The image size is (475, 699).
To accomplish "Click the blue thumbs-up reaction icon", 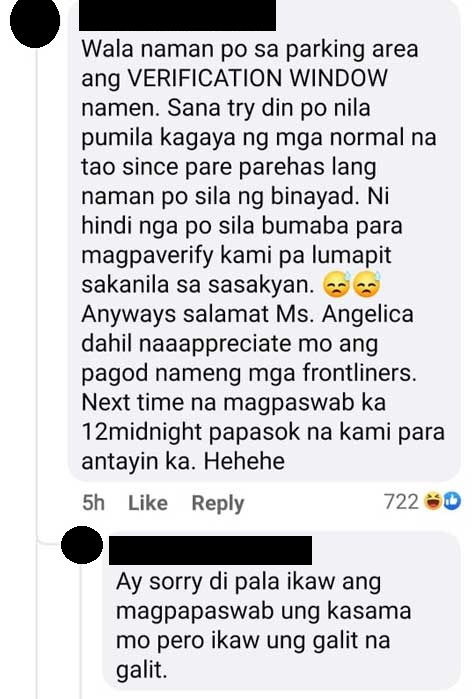I will [x=452, y=502].
